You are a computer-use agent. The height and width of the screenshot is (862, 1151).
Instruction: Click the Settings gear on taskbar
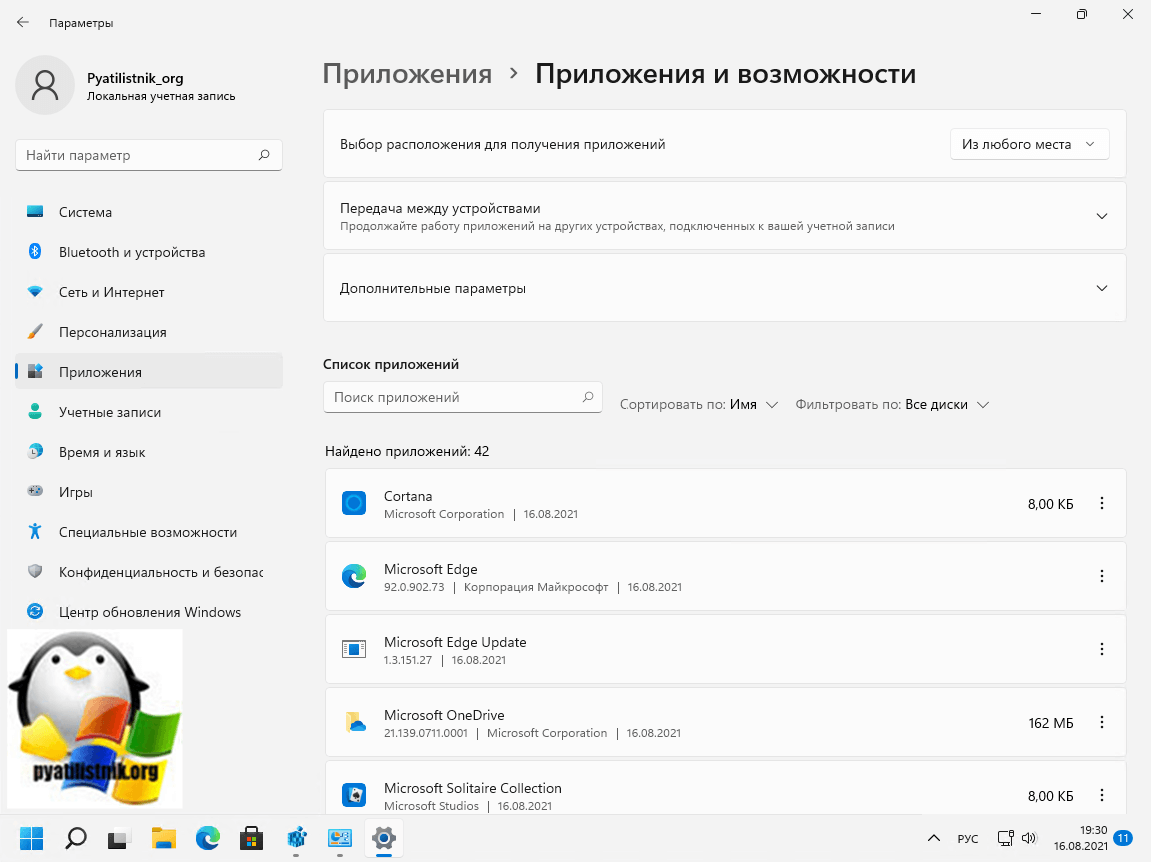click(384, 838)
